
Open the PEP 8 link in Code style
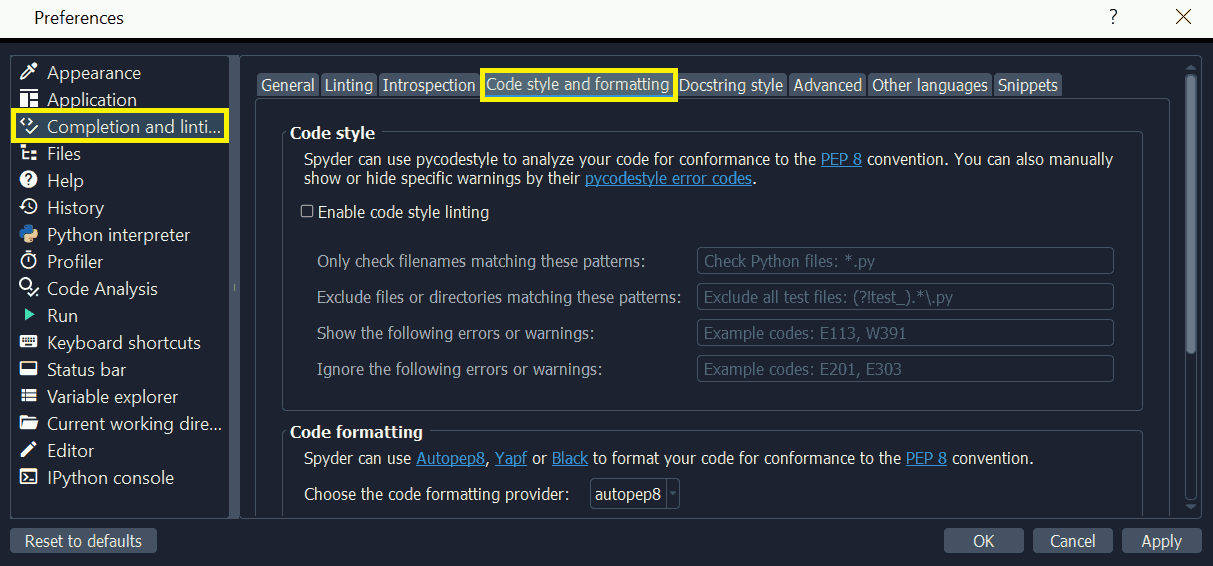click(x=841, y=159)
